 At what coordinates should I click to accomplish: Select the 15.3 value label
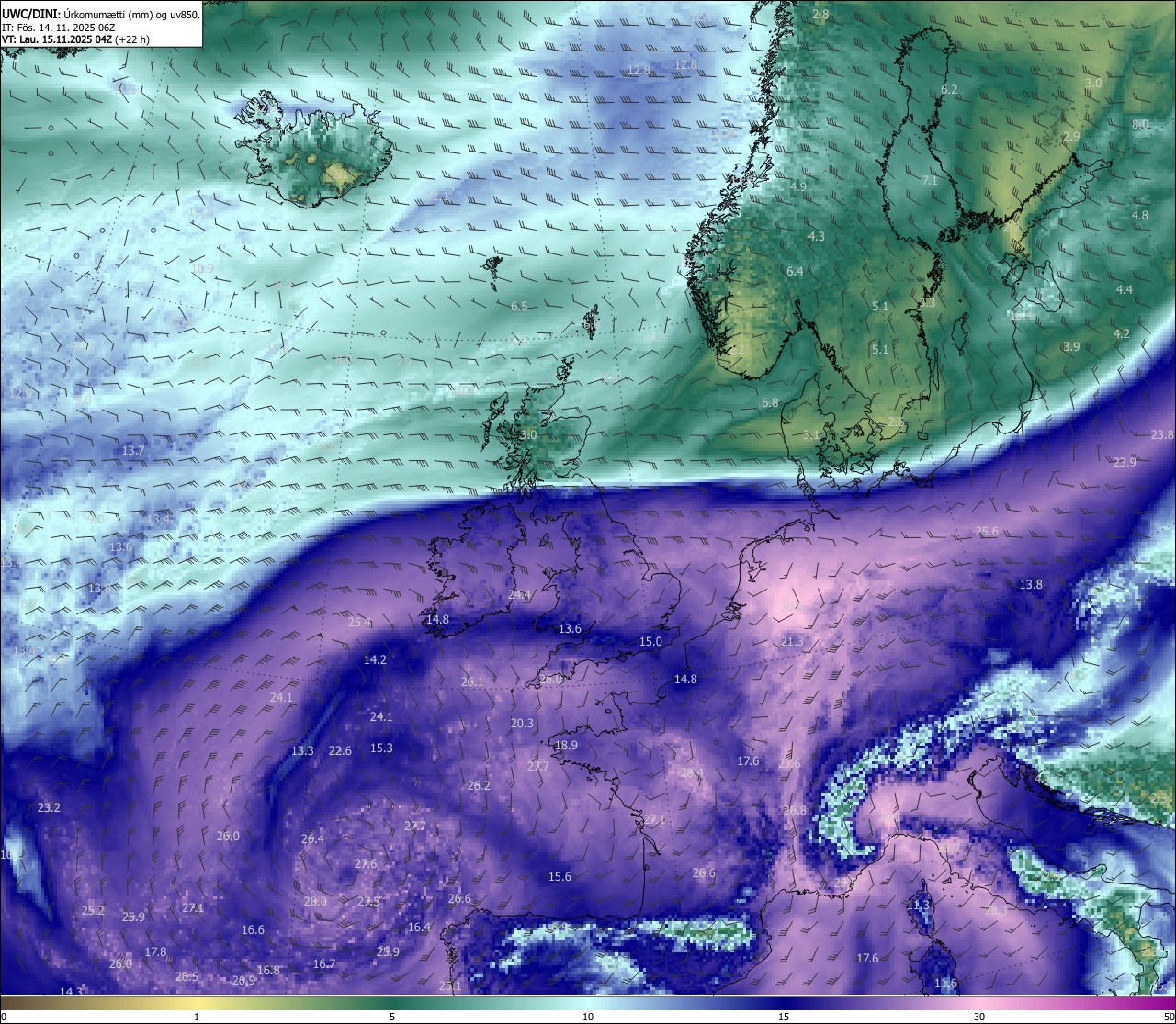pyautogui.click(x=381, y=748)
